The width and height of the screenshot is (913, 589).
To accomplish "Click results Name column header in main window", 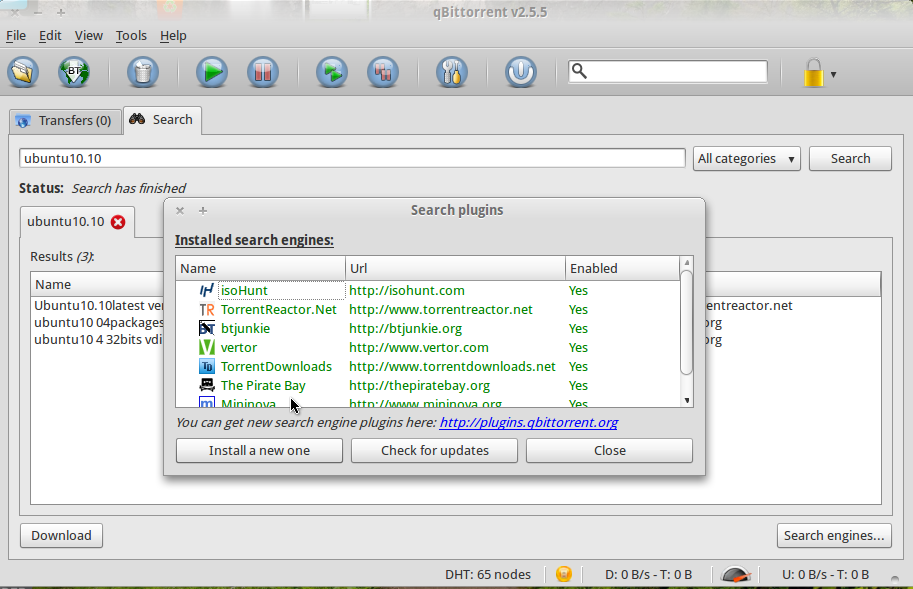I will tap(97, 284).
